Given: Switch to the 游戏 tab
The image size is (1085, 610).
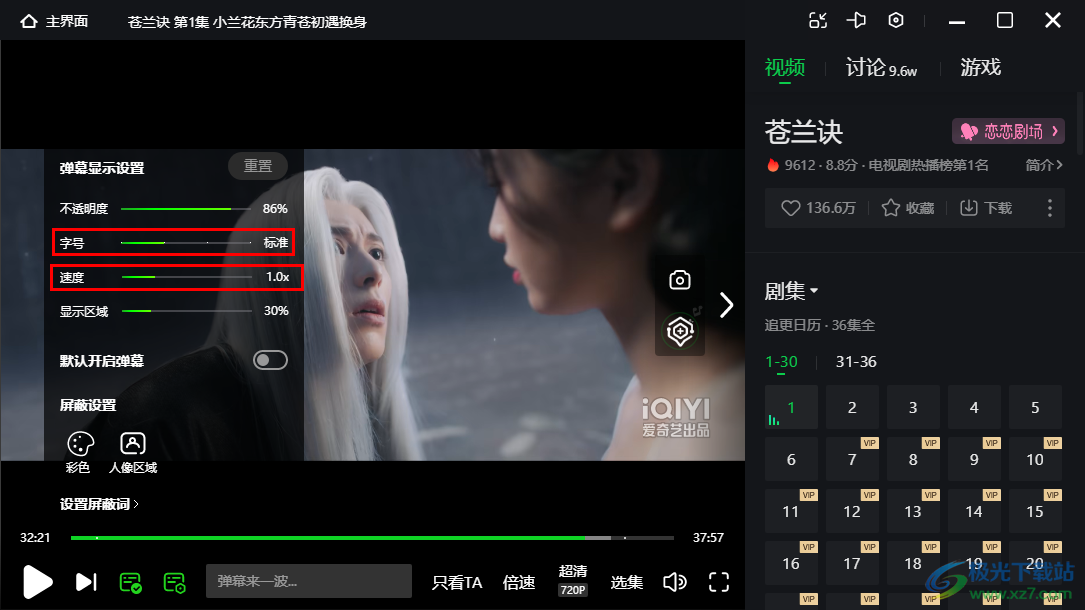Looking at the screenshot, I should point(981,68).
